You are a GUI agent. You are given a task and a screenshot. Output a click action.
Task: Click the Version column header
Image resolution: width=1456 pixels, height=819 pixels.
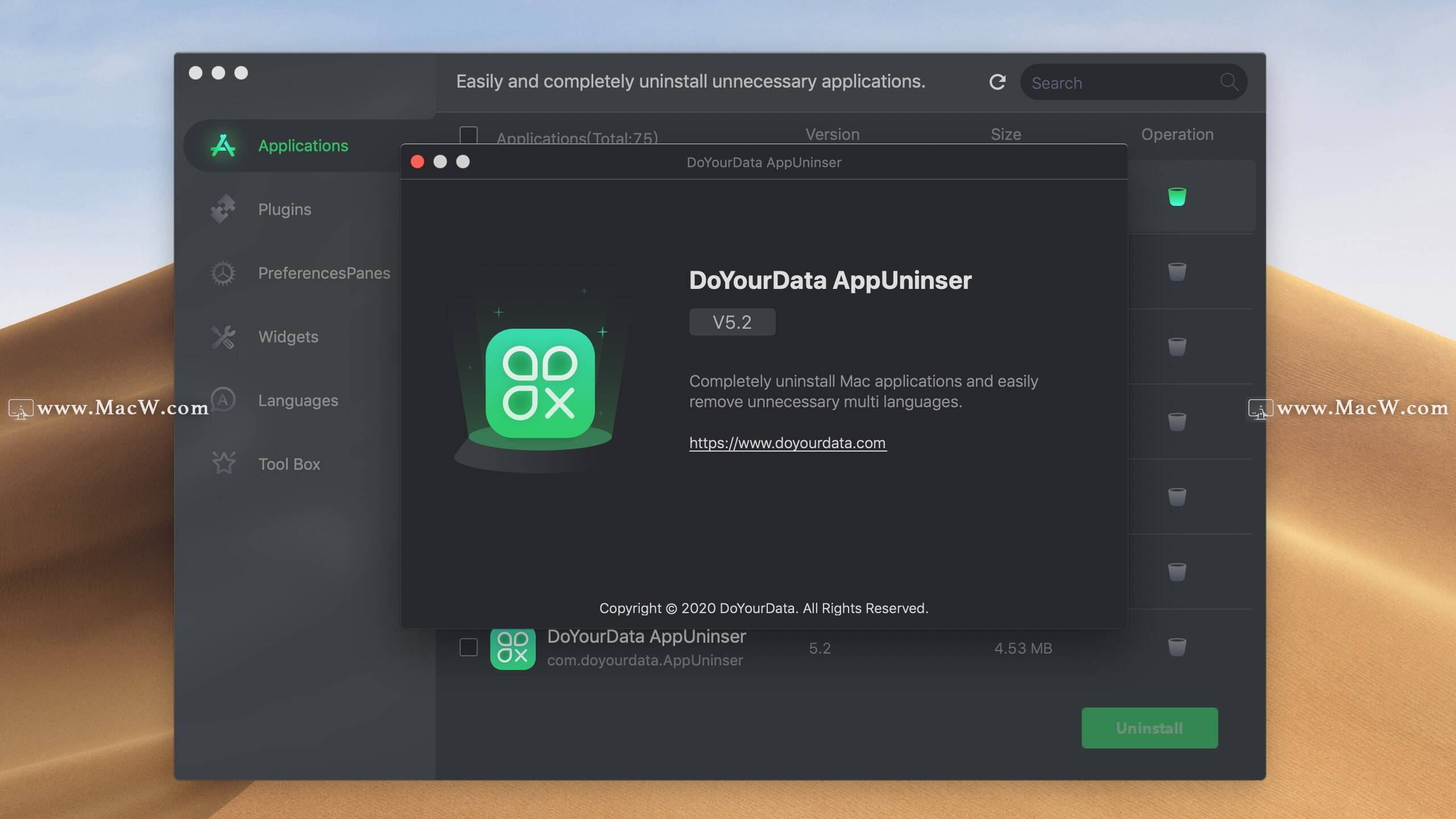(x=832, y=134)
